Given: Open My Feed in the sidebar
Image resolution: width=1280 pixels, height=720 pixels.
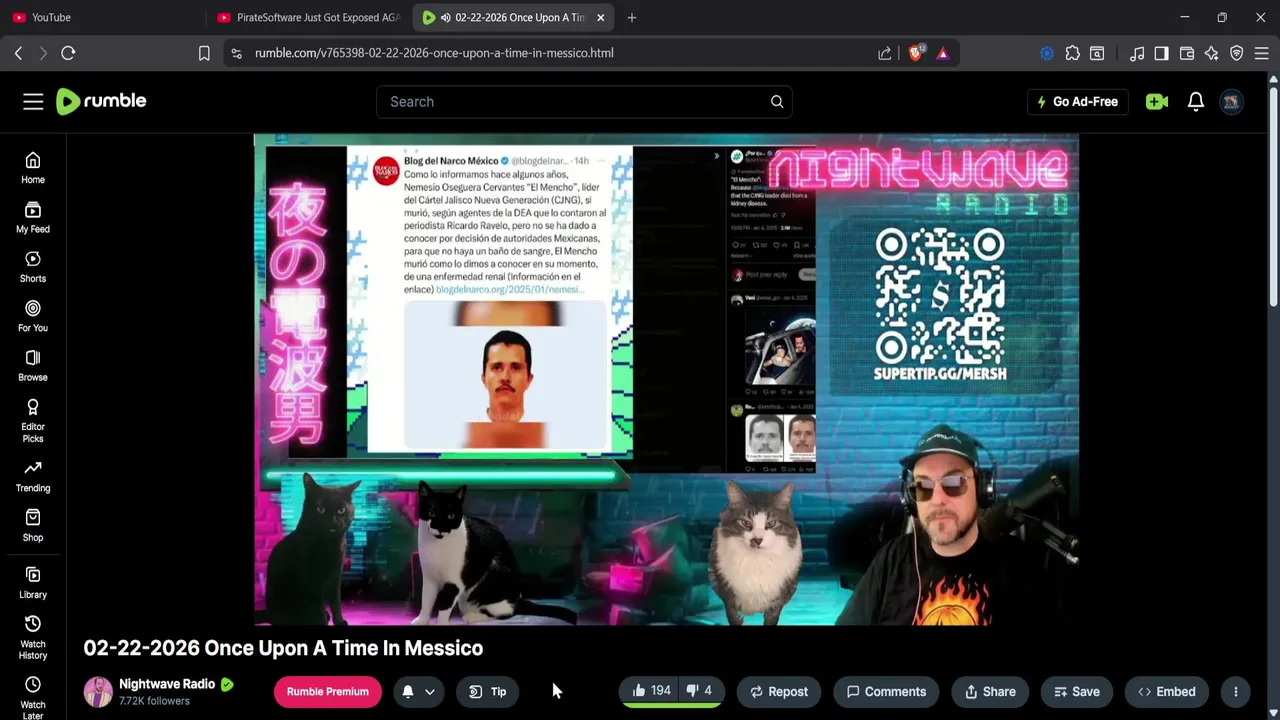Looking at the screenshot, I should (33, 218).
